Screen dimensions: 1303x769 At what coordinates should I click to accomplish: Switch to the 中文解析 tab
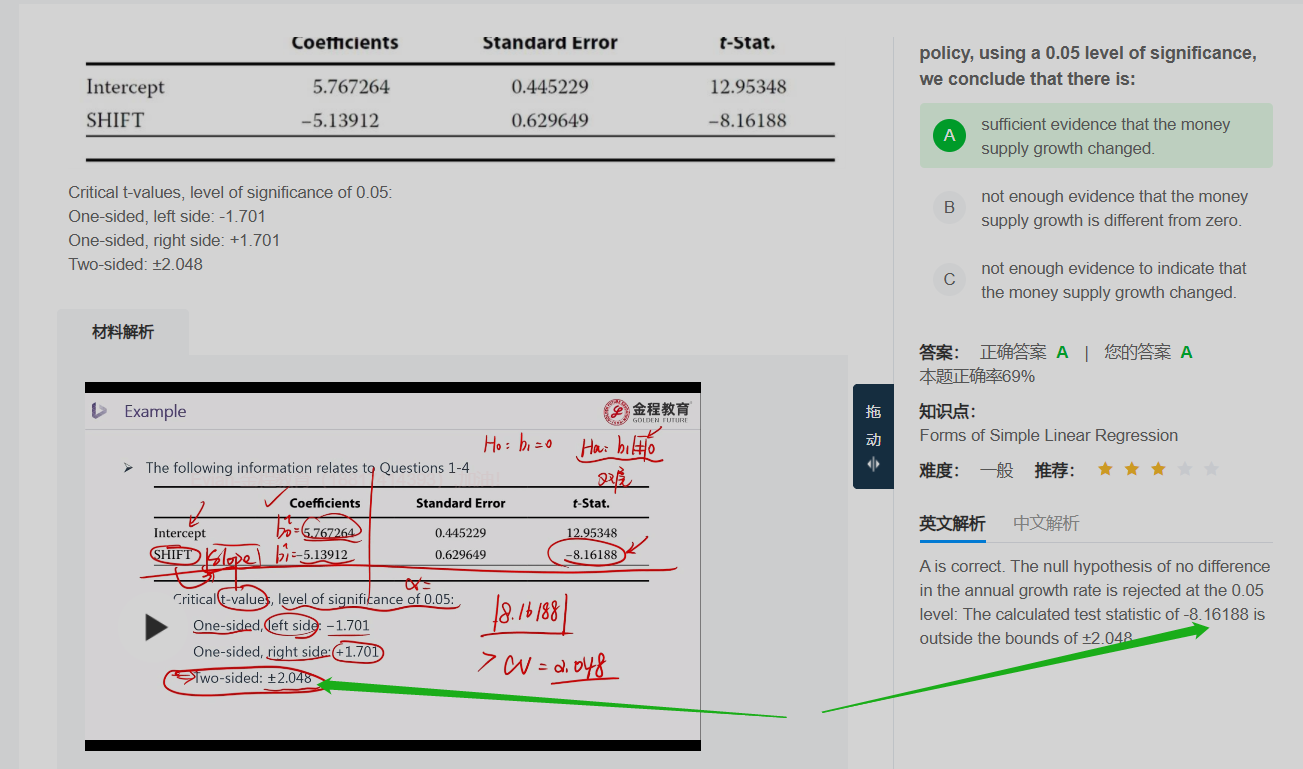click(x=1046, y=523)
